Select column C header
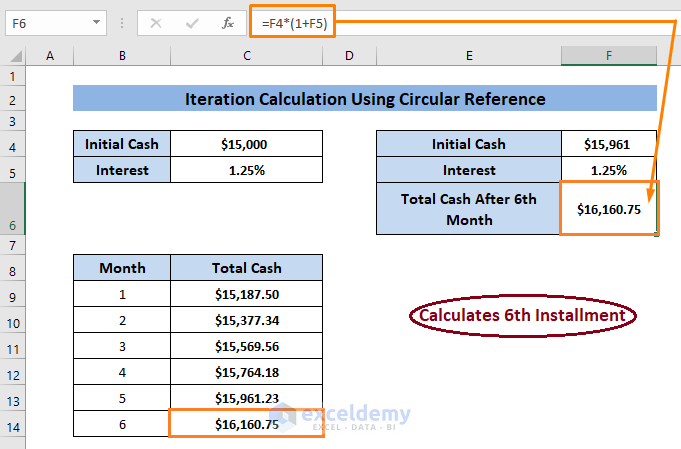This screenshot has width=681, height=449. (x=246, y=54)
